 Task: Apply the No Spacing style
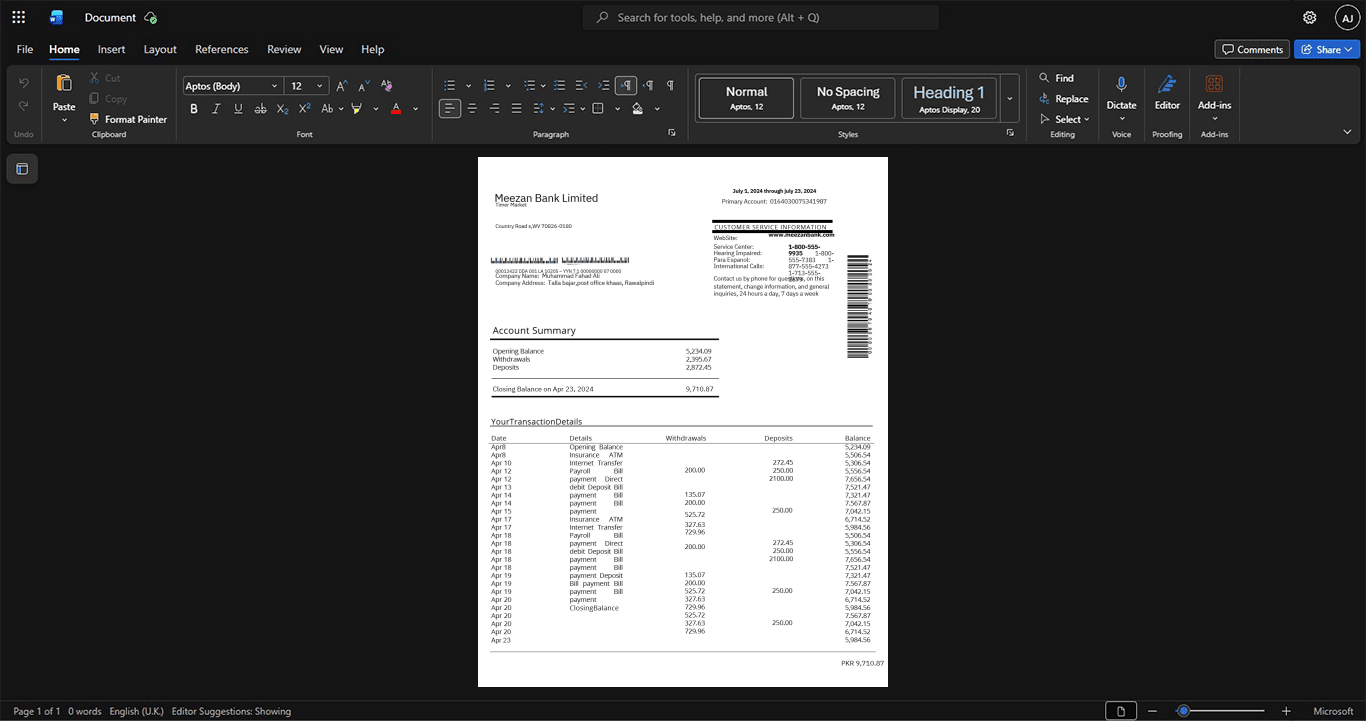(848, 99)
